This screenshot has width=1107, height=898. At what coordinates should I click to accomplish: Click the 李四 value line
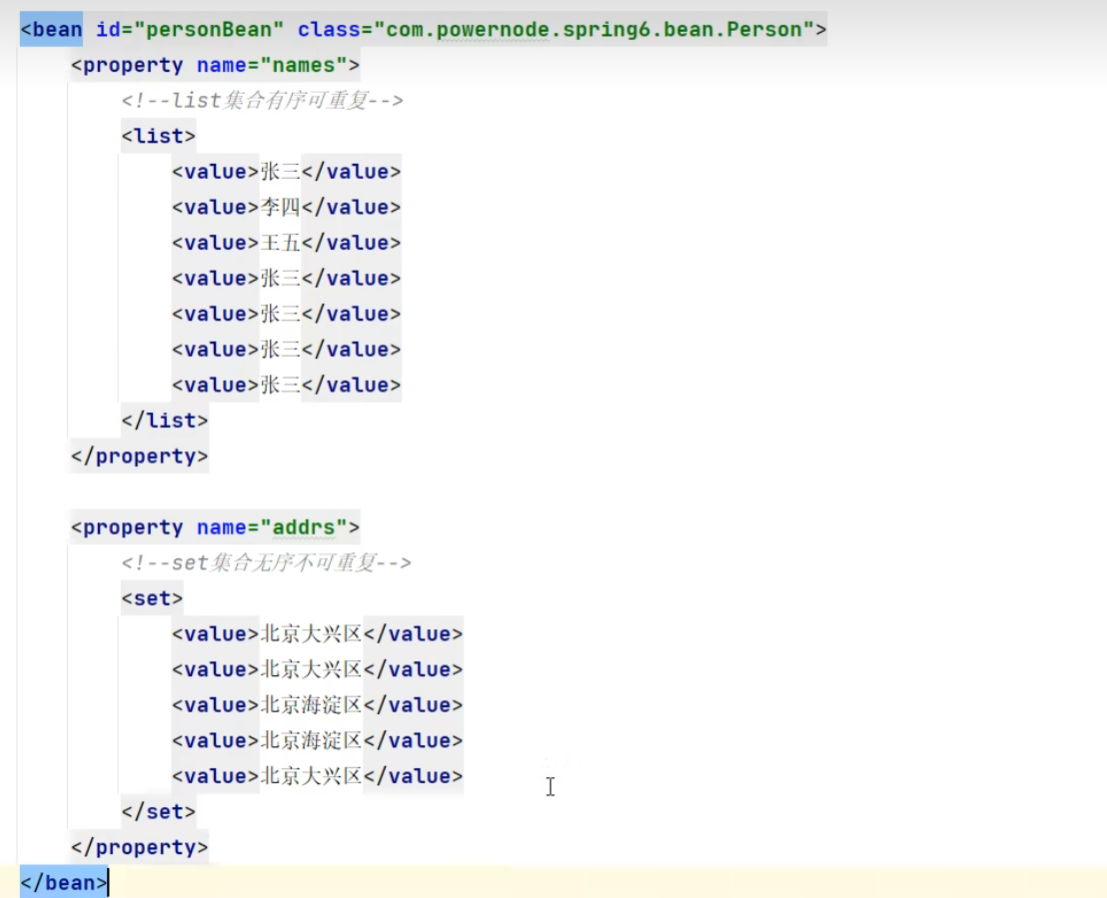pyautogui.click(x=280, y=207)
